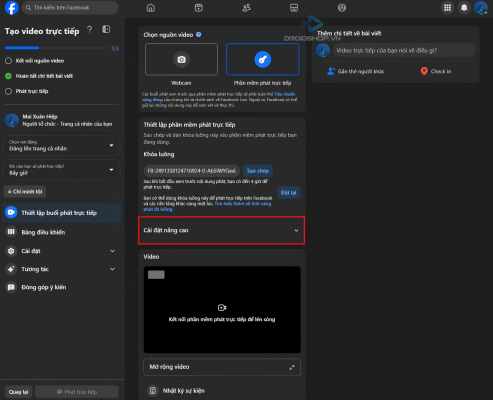This screenshot has height=400, width=493.
Task: Click the Quay lại button
Action: [x=18, y=392]
